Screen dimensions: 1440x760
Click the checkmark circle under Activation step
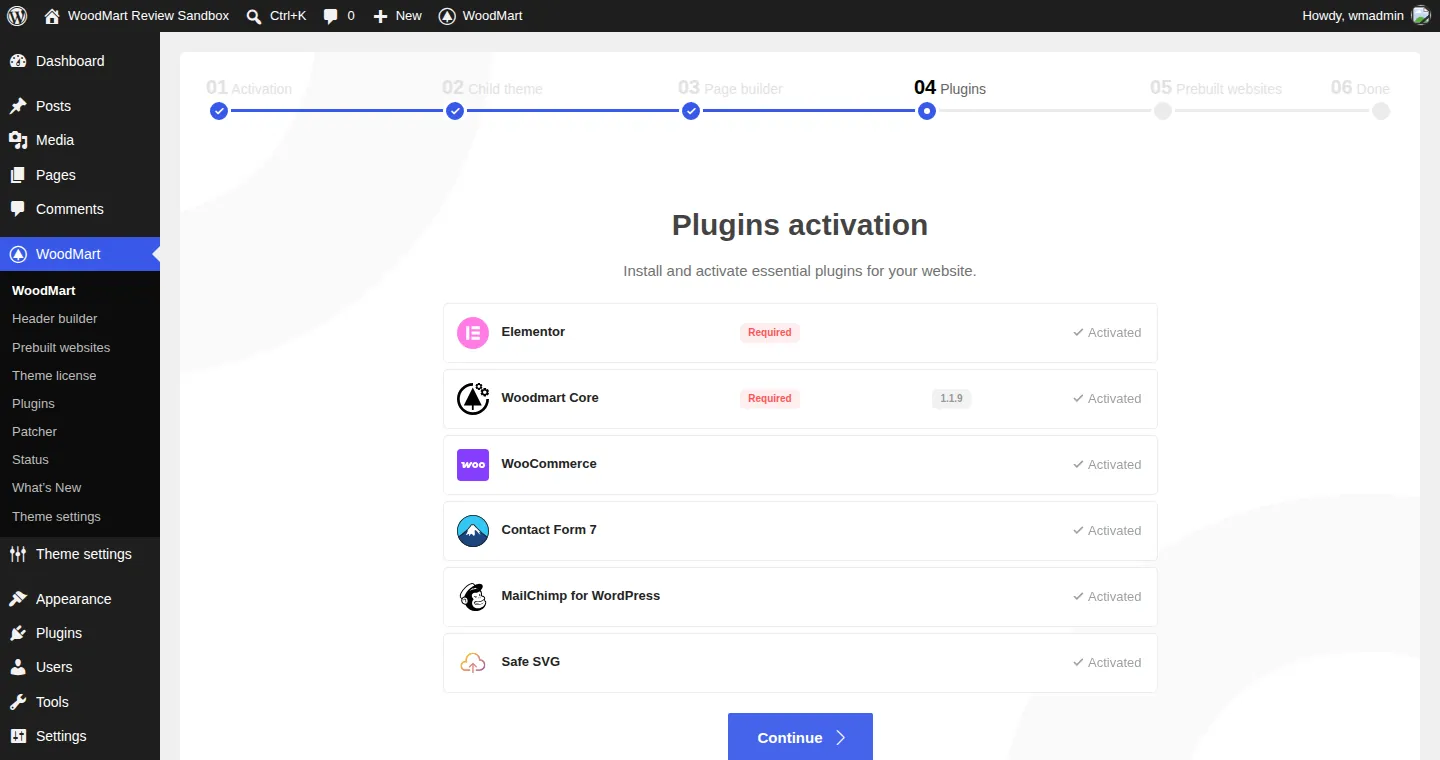pyautogui.click(x=219, y=111)
